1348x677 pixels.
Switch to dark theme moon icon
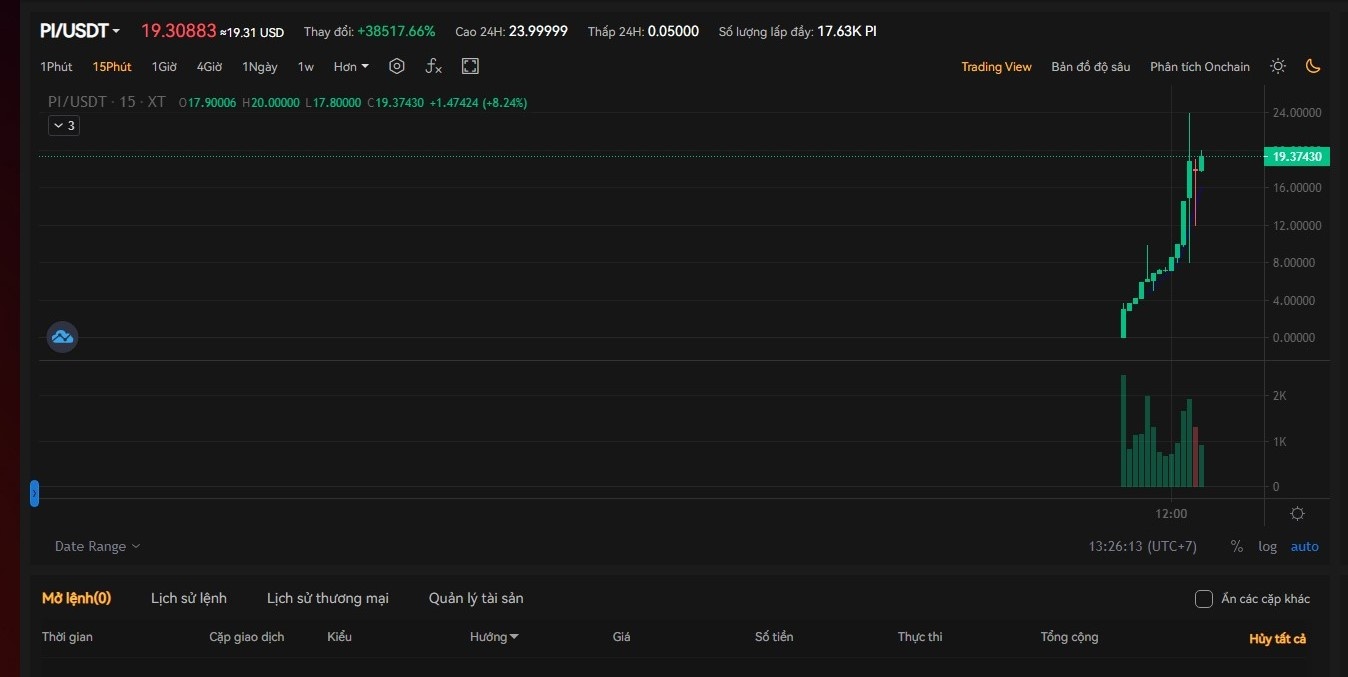click(x=1313, y=66)
